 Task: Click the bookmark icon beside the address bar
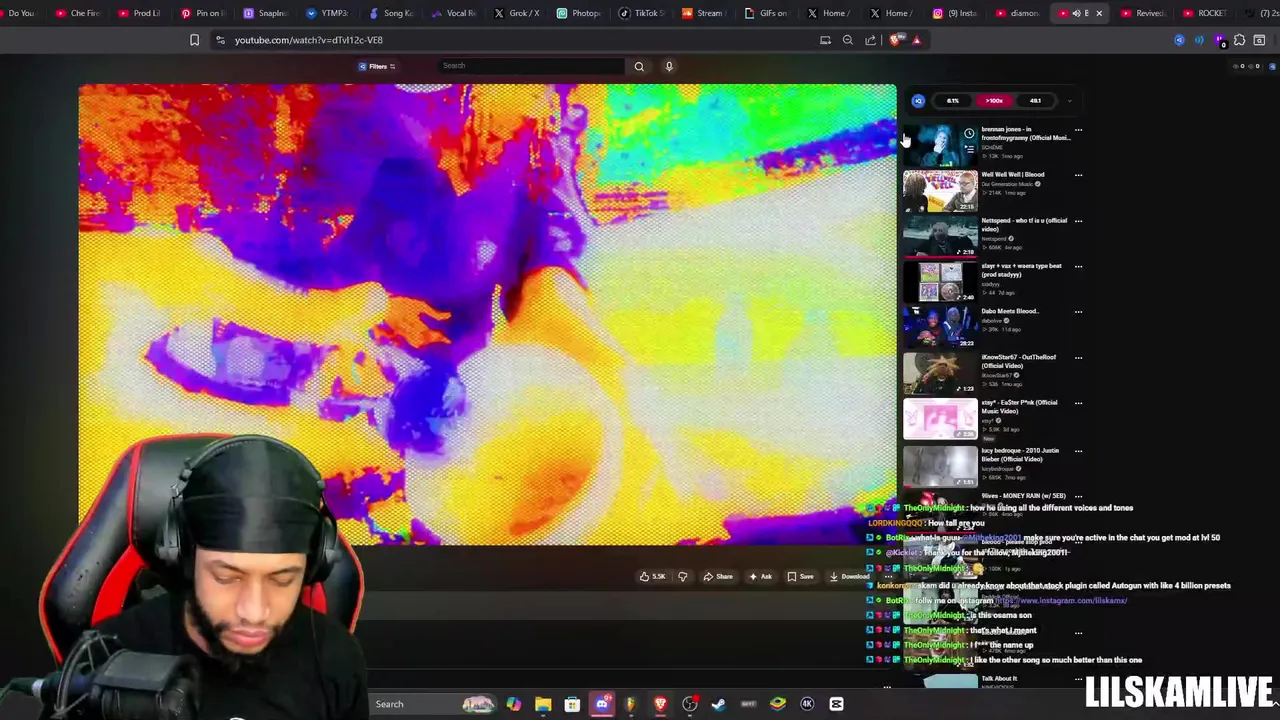[194, 40]
